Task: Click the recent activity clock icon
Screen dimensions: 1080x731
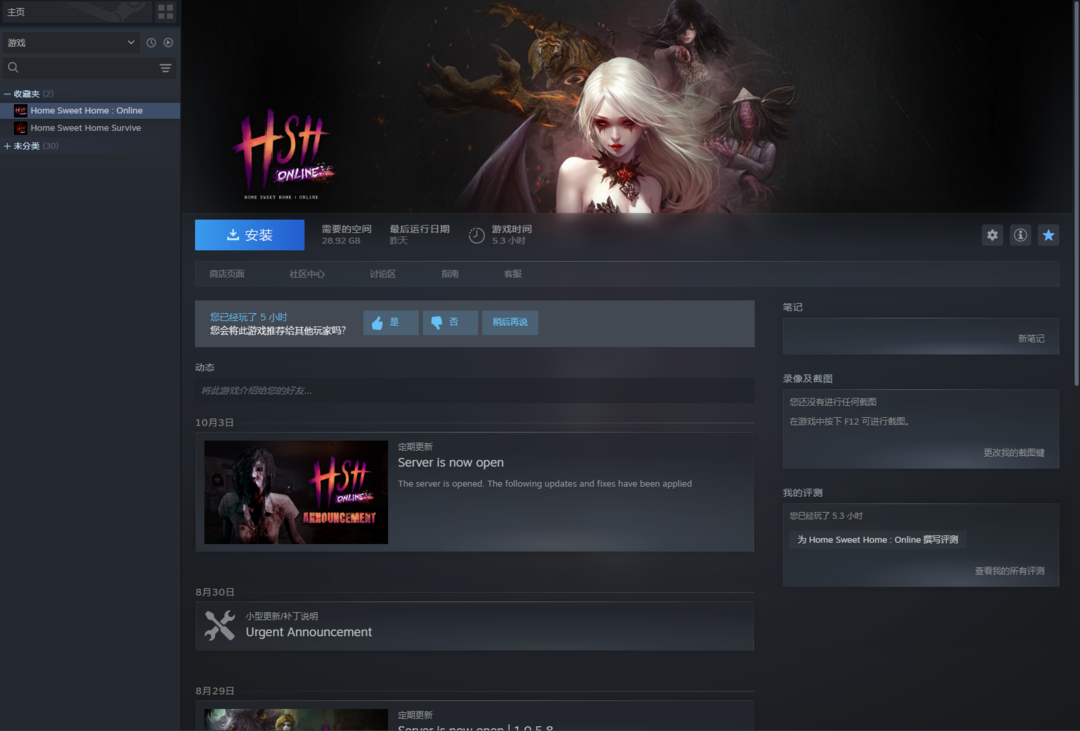Action: click(x=151, y=43)
